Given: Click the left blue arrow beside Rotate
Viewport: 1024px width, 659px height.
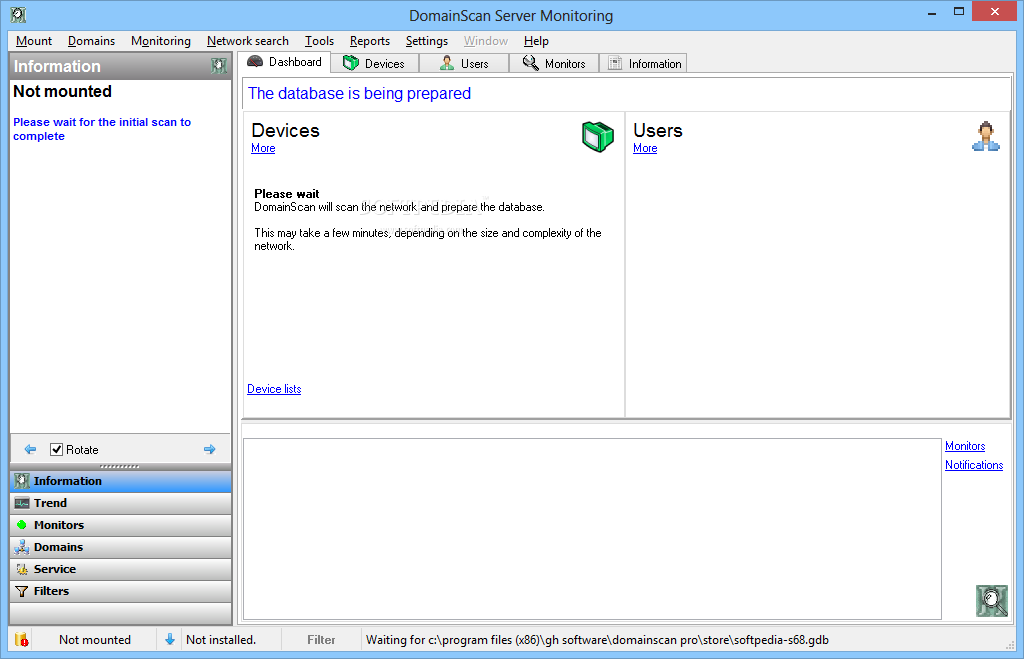Looking at the screenshot, I should [x=30, y=449].
